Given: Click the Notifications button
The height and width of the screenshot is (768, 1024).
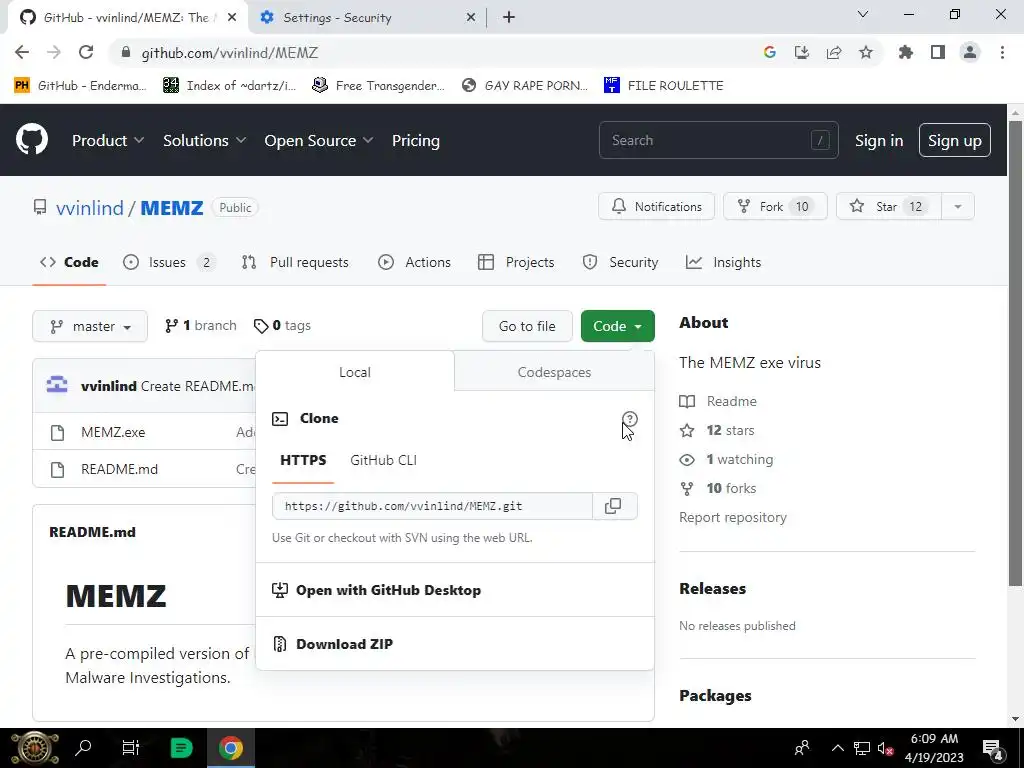Looking at the screenshot, I should [656, 206].
